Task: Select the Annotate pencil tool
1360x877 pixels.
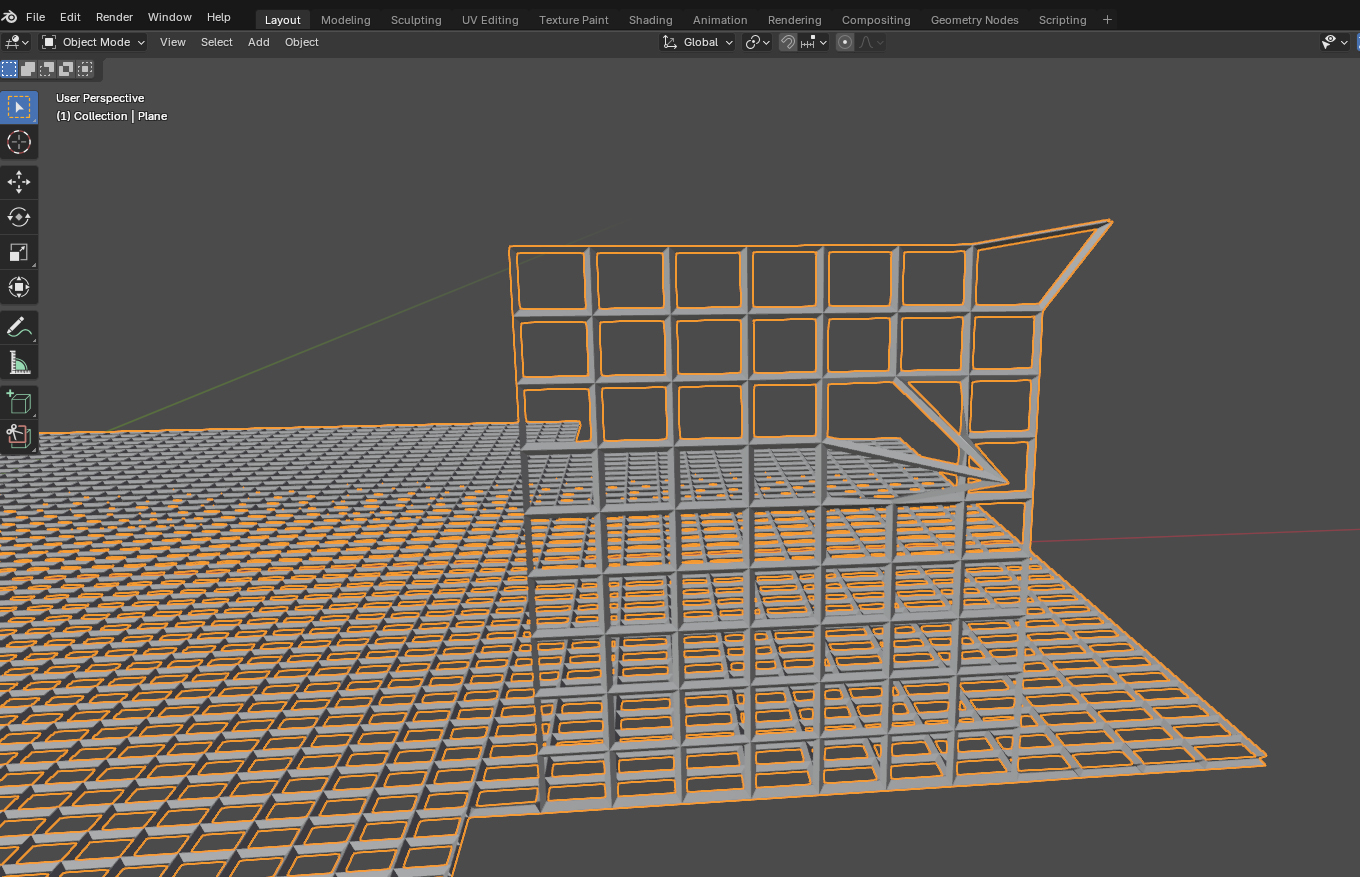Action: coord(19,327)
